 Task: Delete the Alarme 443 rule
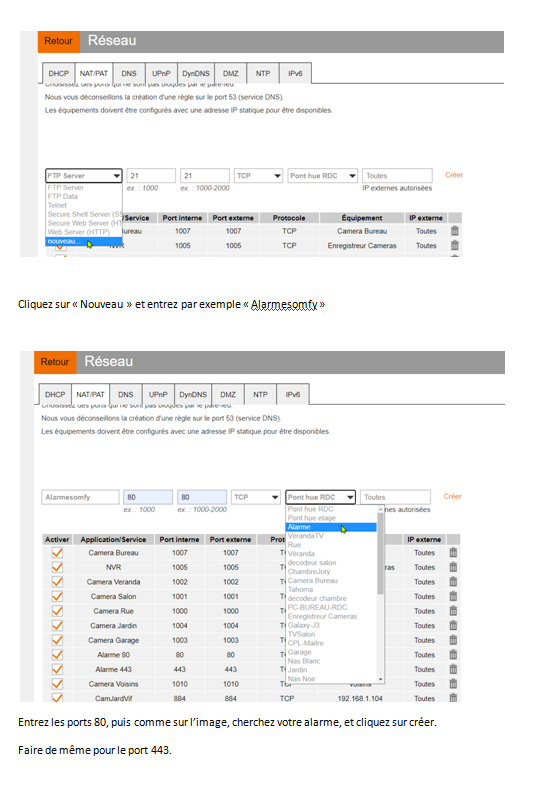(x=453, y=670)
